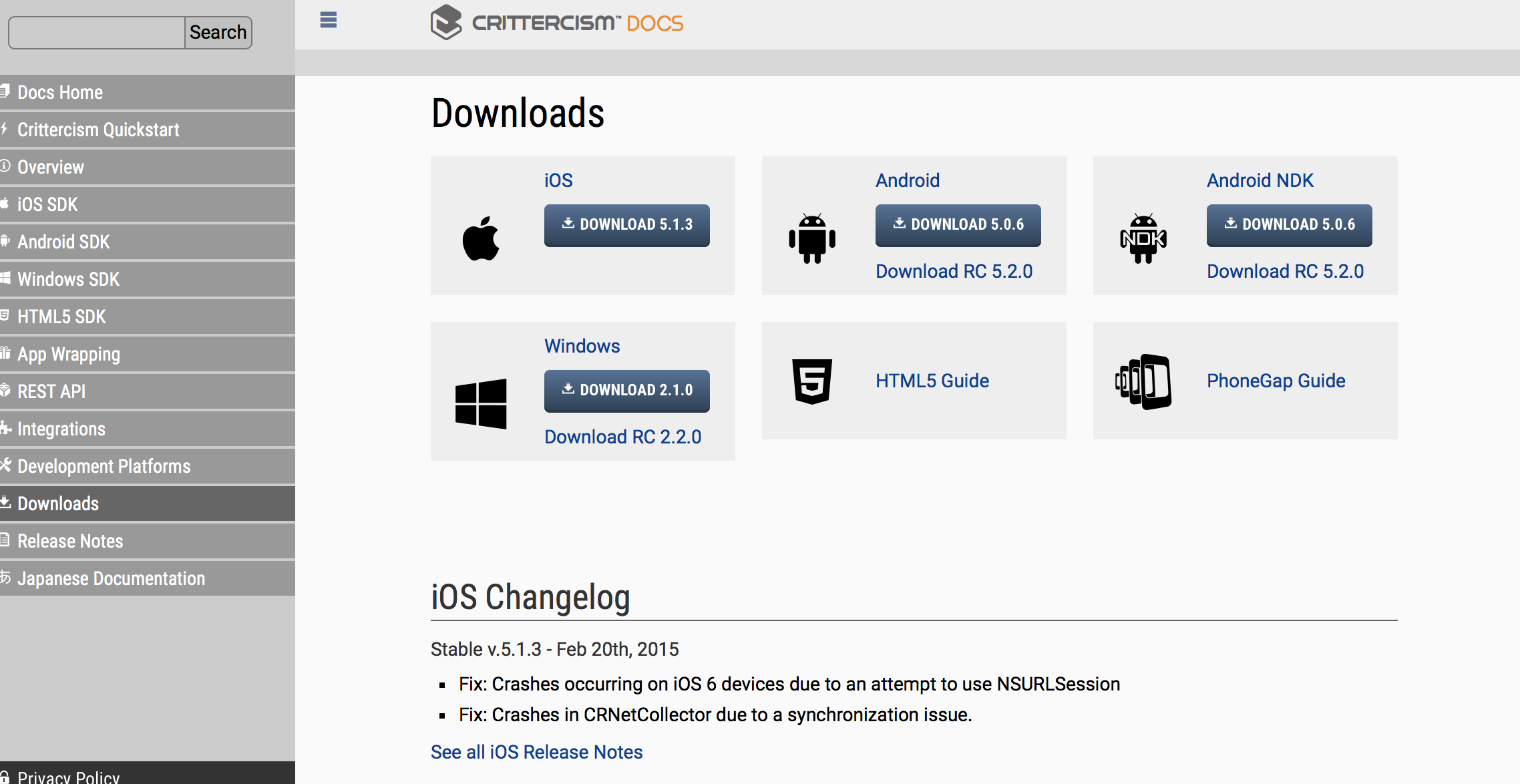Open Android NDK Download RC 5.2.0 link

(x=1285, y=271)
